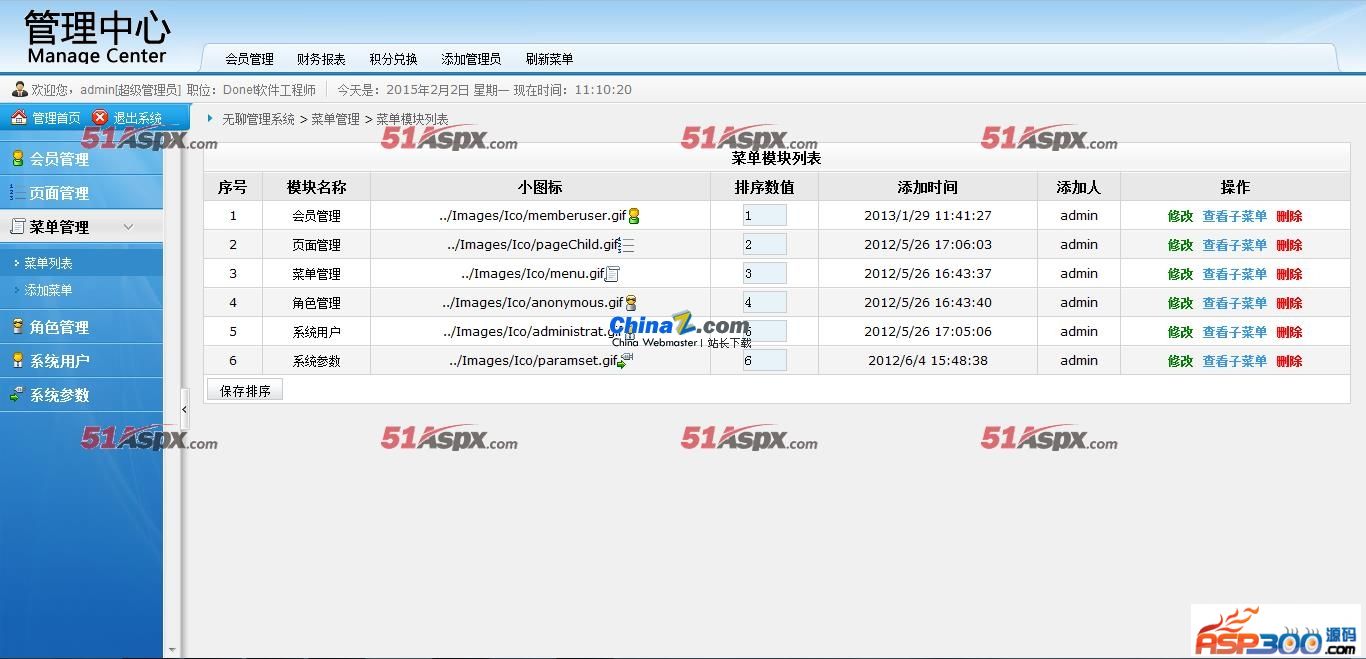The height and width of the screenshot is (659, 1366).
Task: Click the 模块名称 column header
Action: coord(316,187)
